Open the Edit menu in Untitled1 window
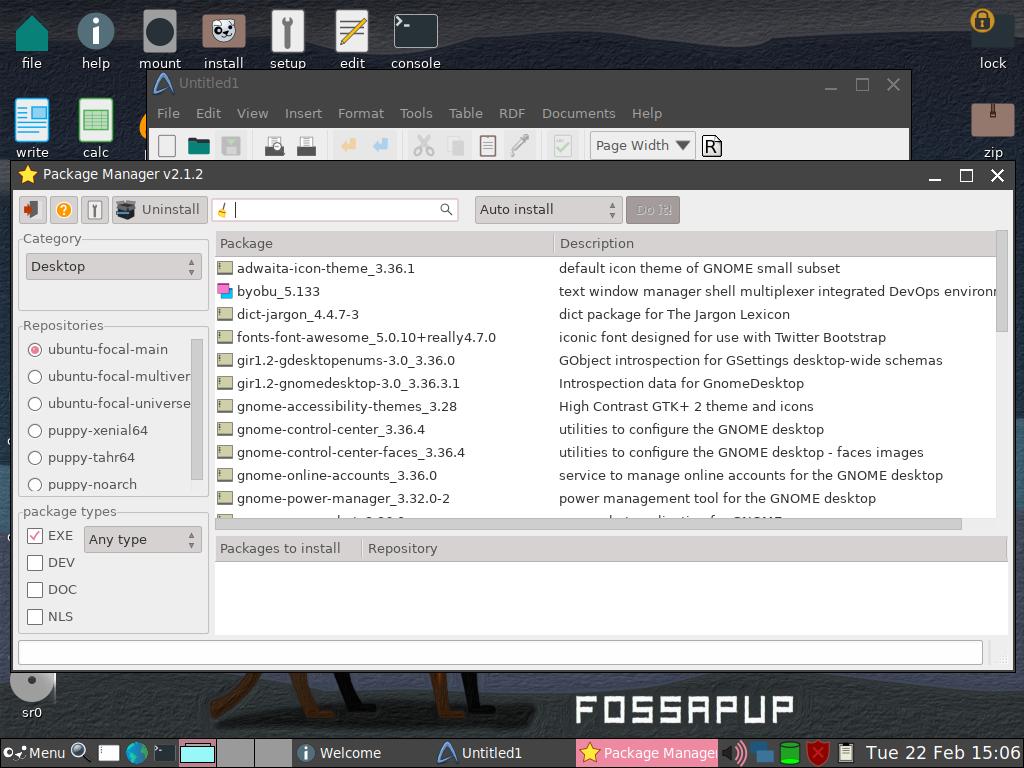This screenshot has width=1024, height=768. pyautogui.click(x=208, y=114)
